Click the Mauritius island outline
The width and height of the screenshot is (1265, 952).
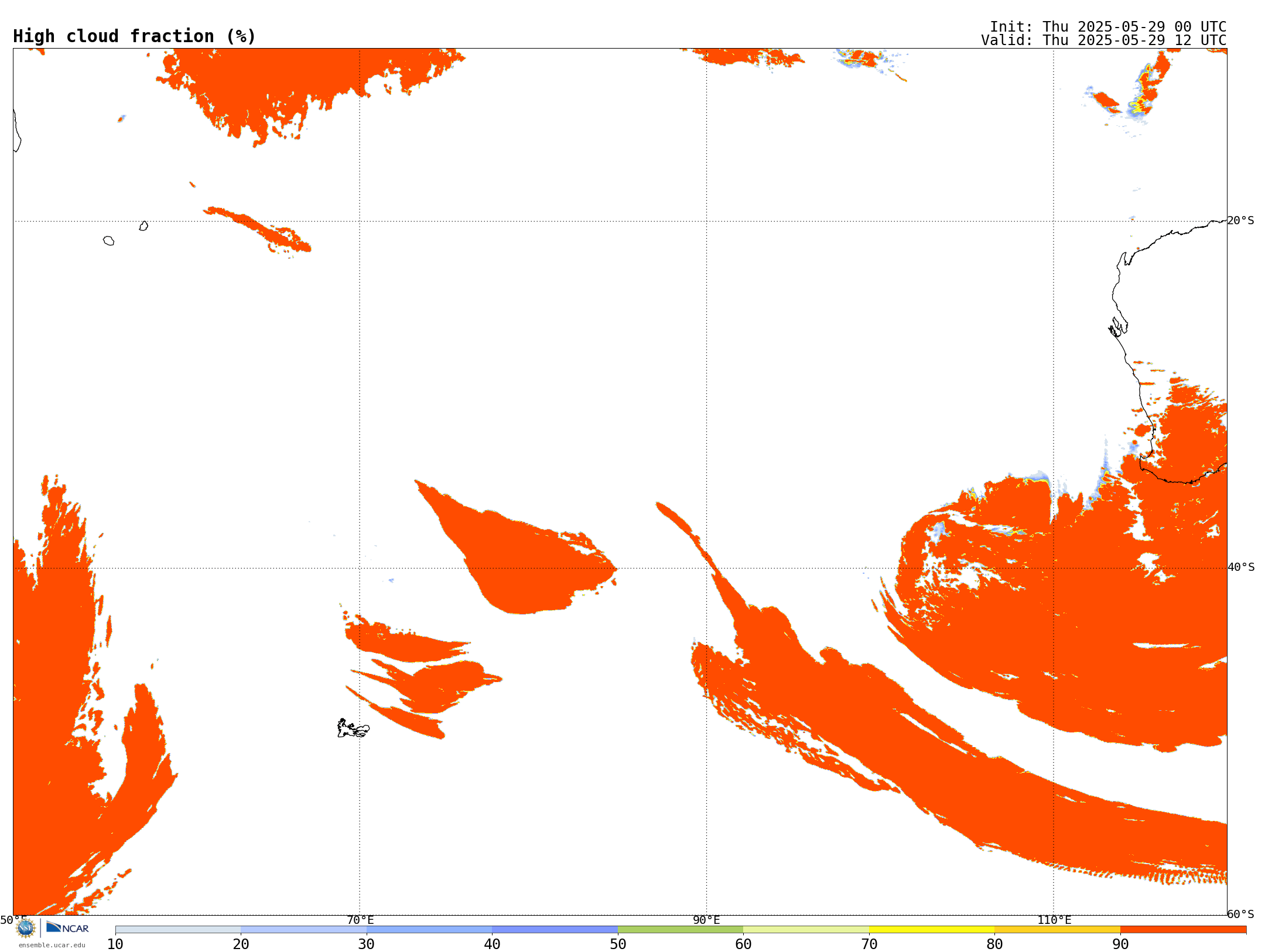pos(143,226)
